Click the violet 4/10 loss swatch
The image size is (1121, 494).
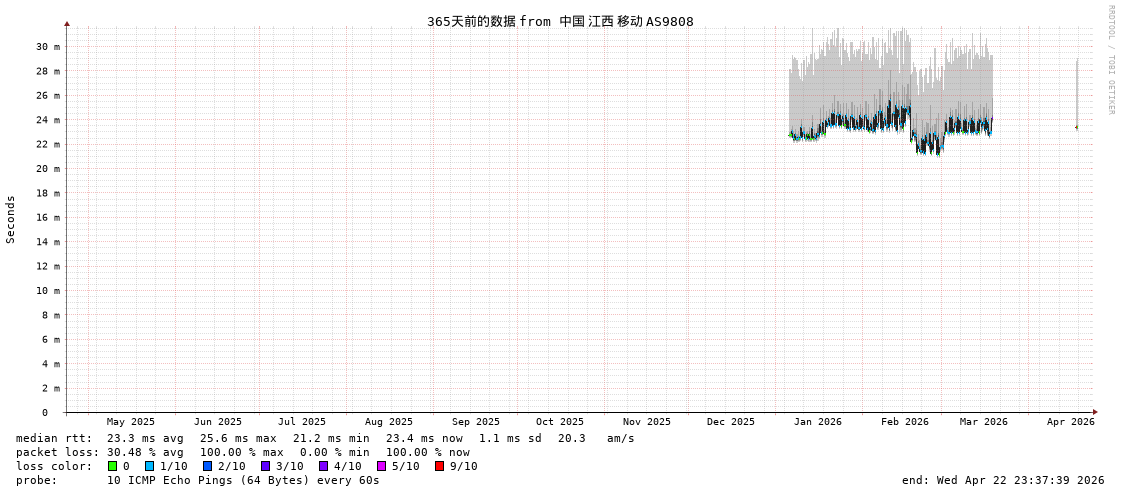click(323, 466)
